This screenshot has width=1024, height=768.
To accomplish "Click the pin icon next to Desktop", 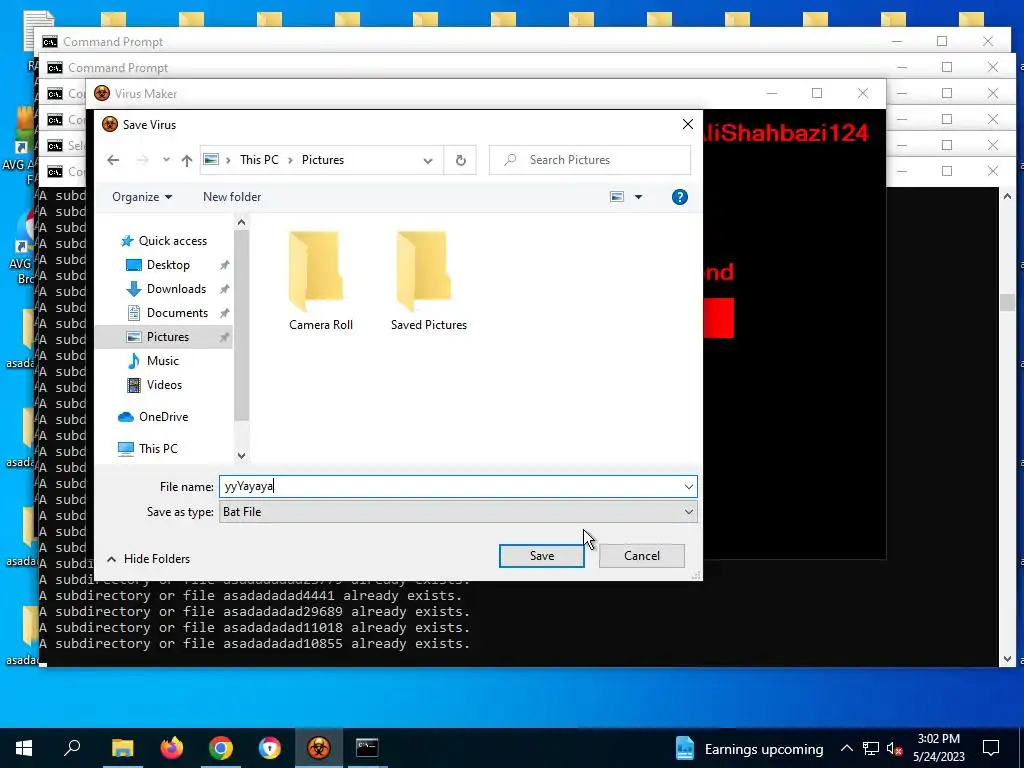I will [x=224, y=265].
